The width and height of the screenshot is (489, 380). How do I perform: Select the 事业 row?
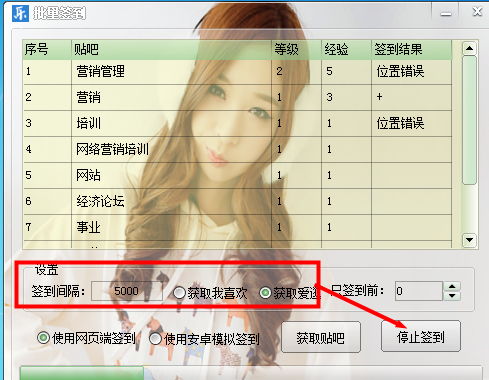[x=237, y=227]
